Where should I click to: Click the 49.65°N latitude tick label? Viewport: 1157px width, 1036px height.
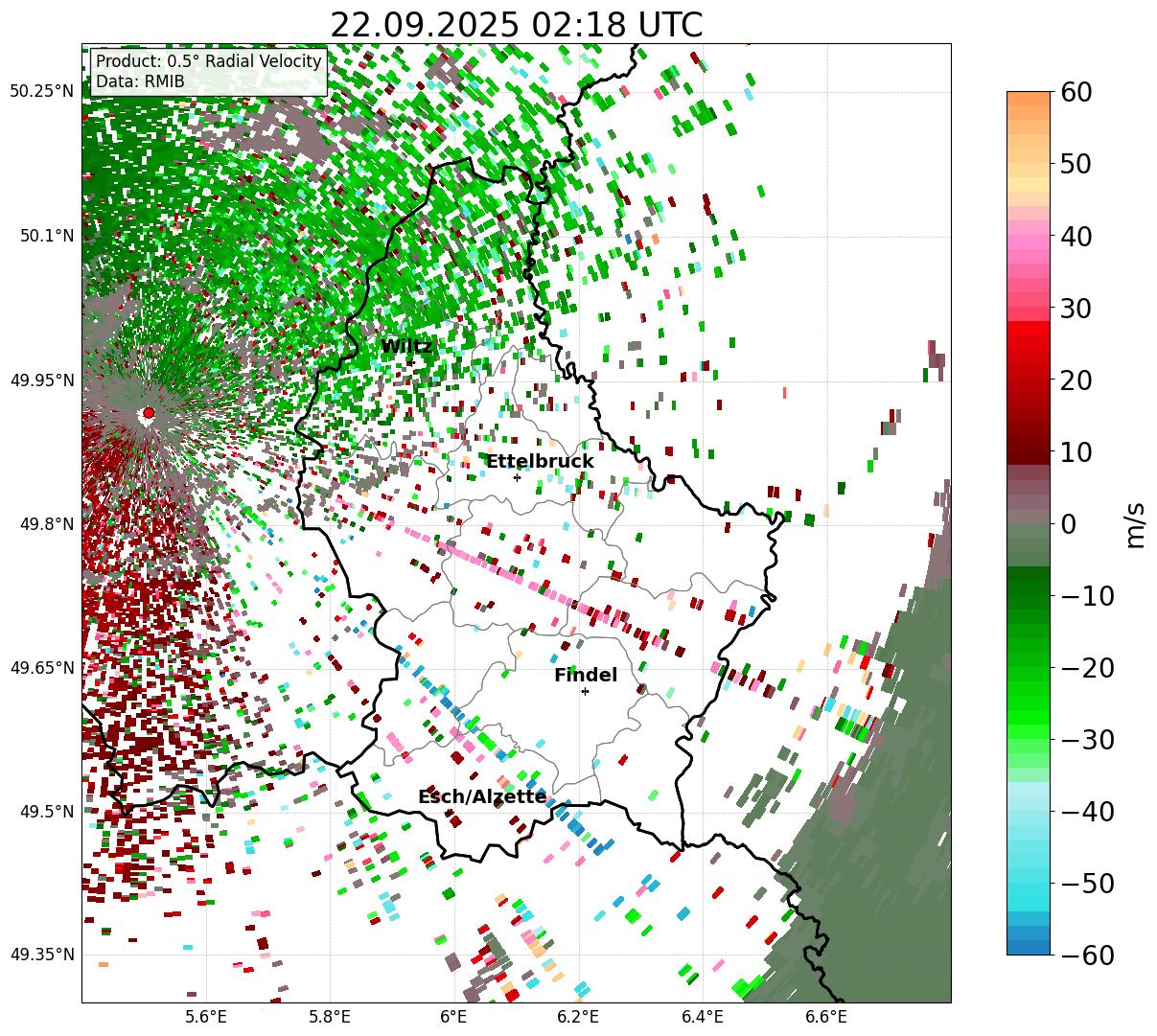pos(42,668)
